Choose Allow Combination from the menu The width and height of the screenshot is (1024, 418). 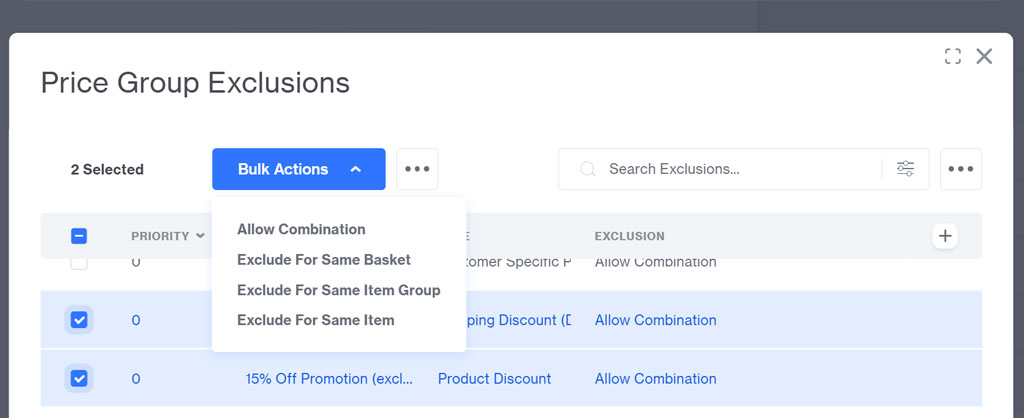pyautogui.click(x=301, y=229)
